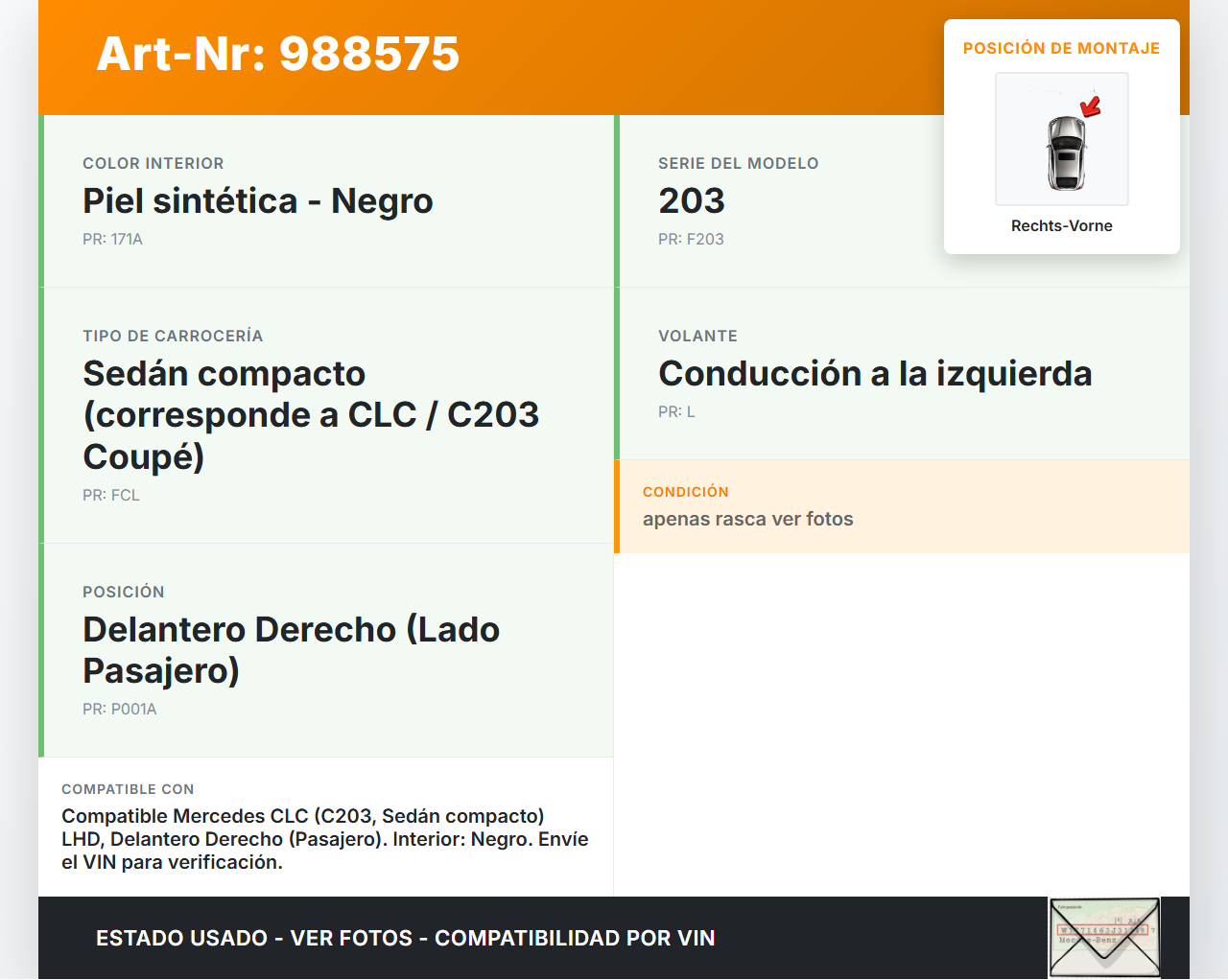Click the code 'PR: F203'
1228x980 pixels.
[691, 240]
